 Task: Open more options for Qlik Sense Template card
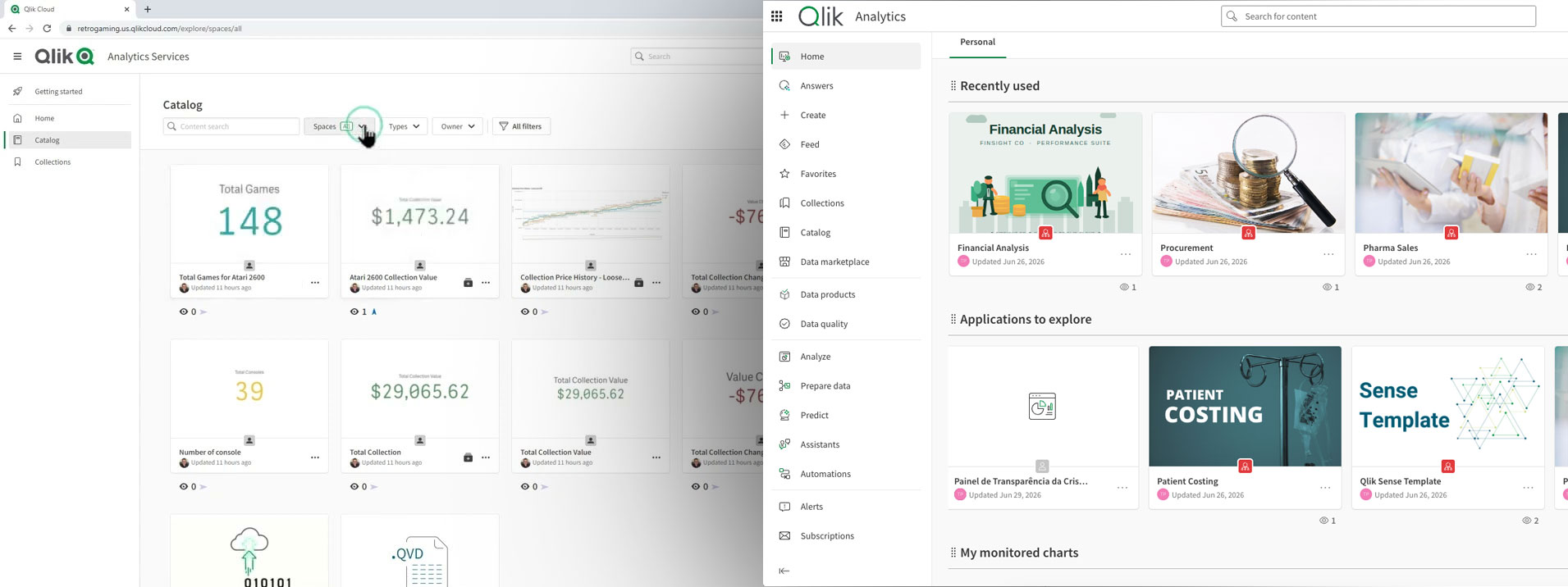pyautogui.click(x=1528, y=488)
